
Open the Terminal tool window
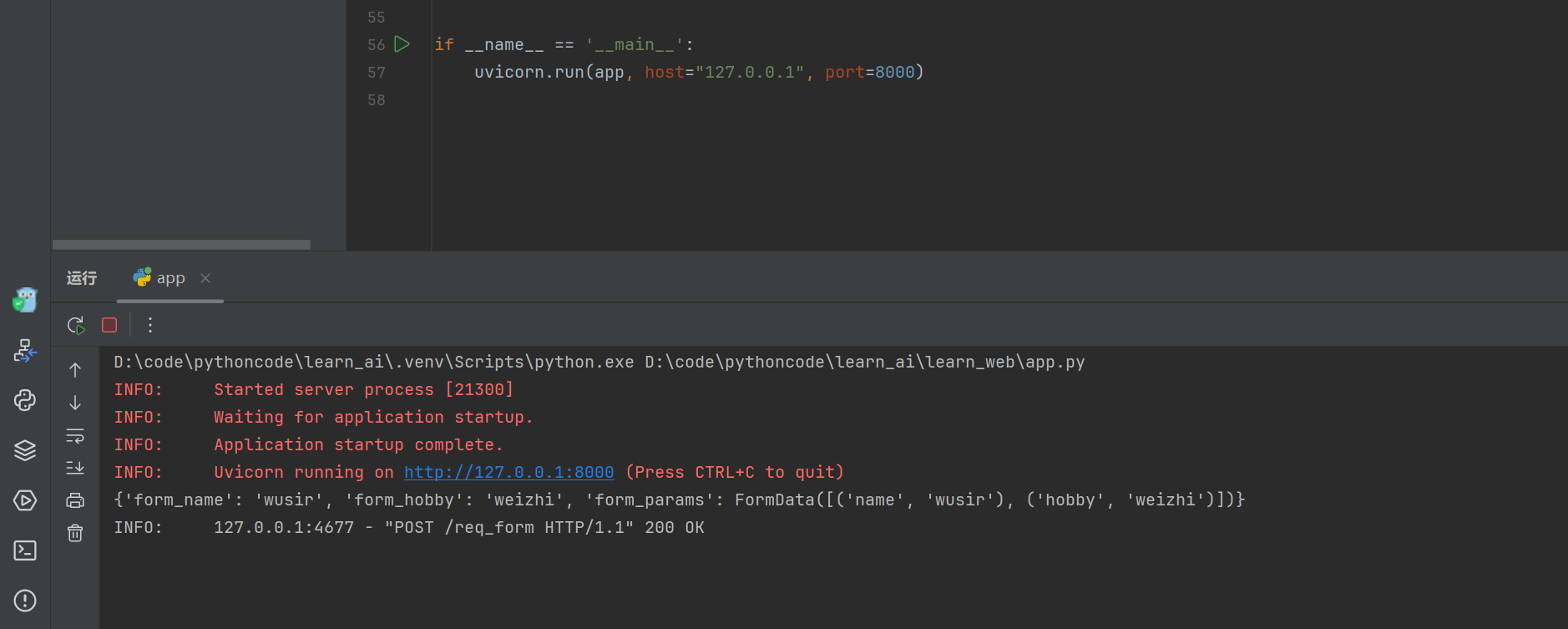click(25, 550)
